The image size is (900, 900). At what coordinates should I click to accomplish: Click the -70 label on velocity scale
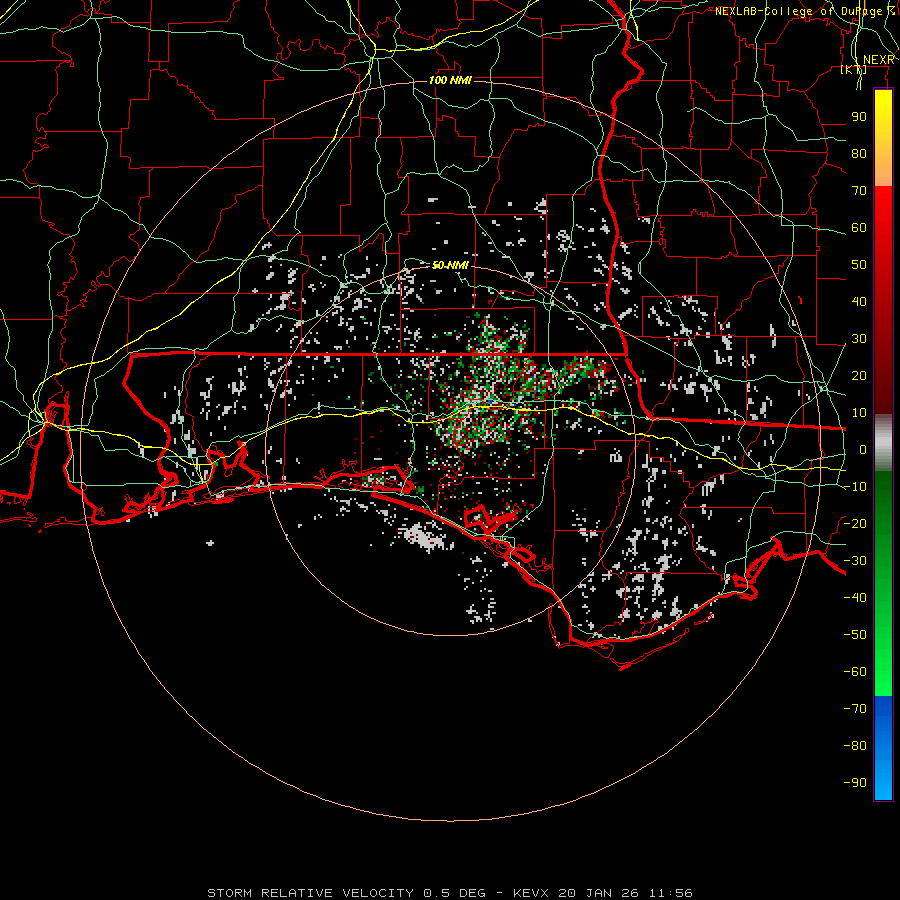(x=855, y=708)
